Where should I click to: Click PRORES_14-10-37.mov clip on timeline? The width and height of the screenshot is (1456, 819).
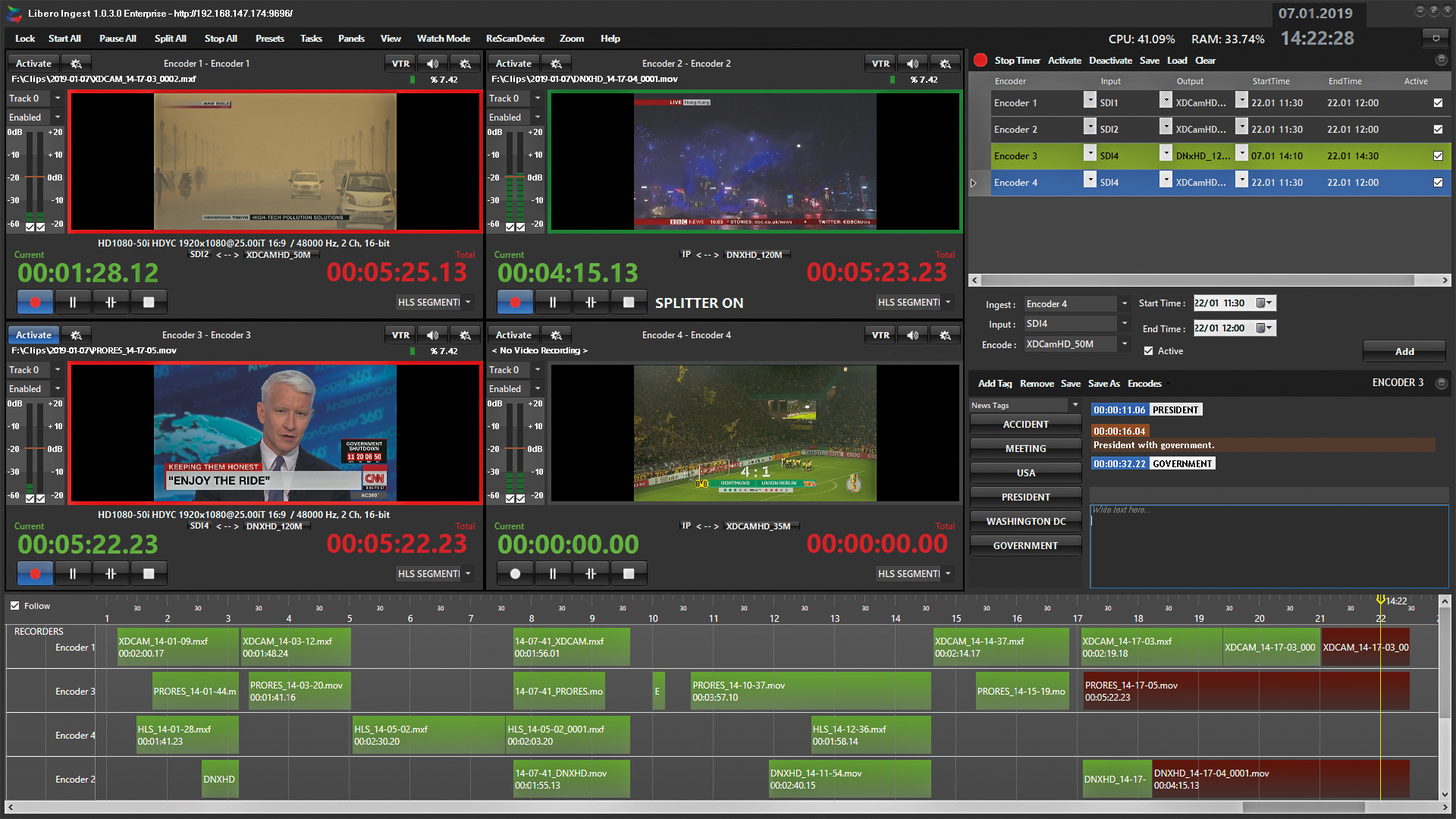811,691
